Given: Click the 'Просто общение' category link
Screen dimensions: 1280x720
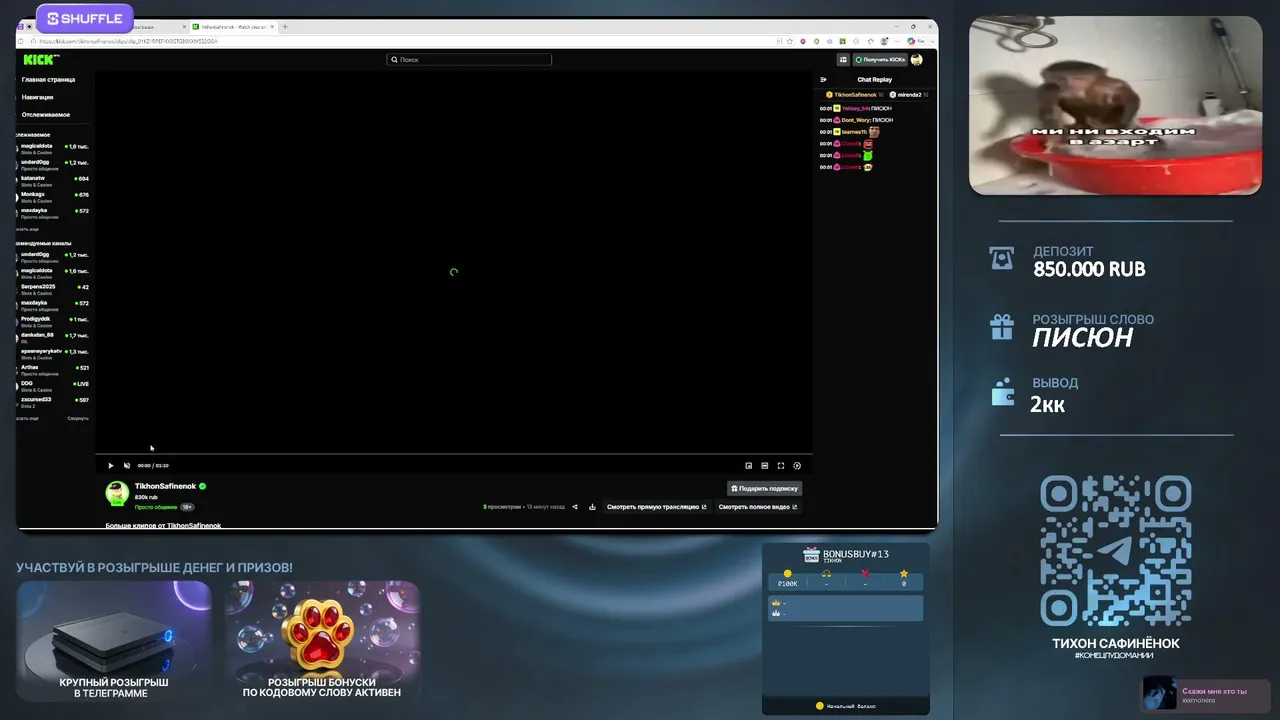Looking at the screenshot, I should click(156, 507).
